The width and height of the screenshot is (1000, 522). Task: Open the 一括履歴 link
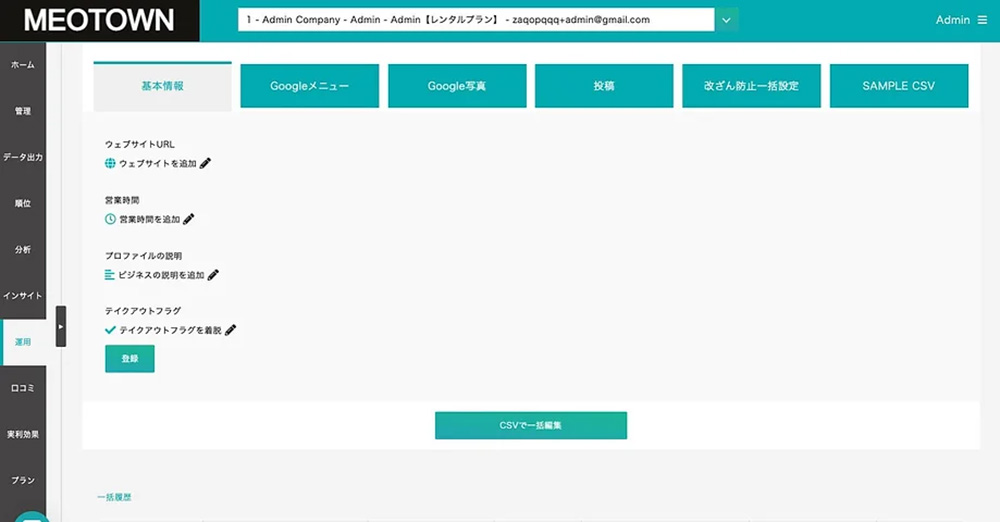[114, 497]
